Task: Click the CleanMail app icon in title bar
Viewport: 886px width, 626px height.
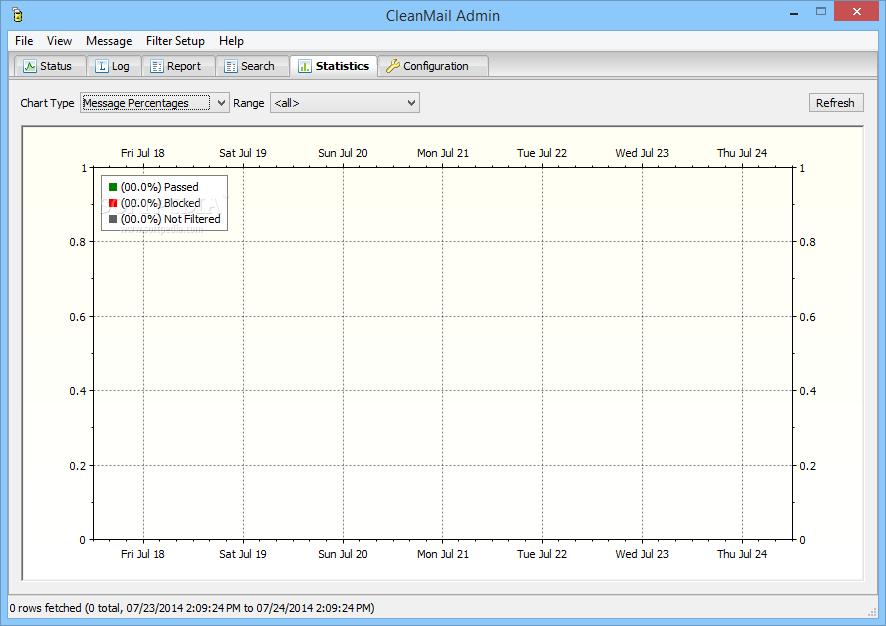Action: tap(17, 15)
